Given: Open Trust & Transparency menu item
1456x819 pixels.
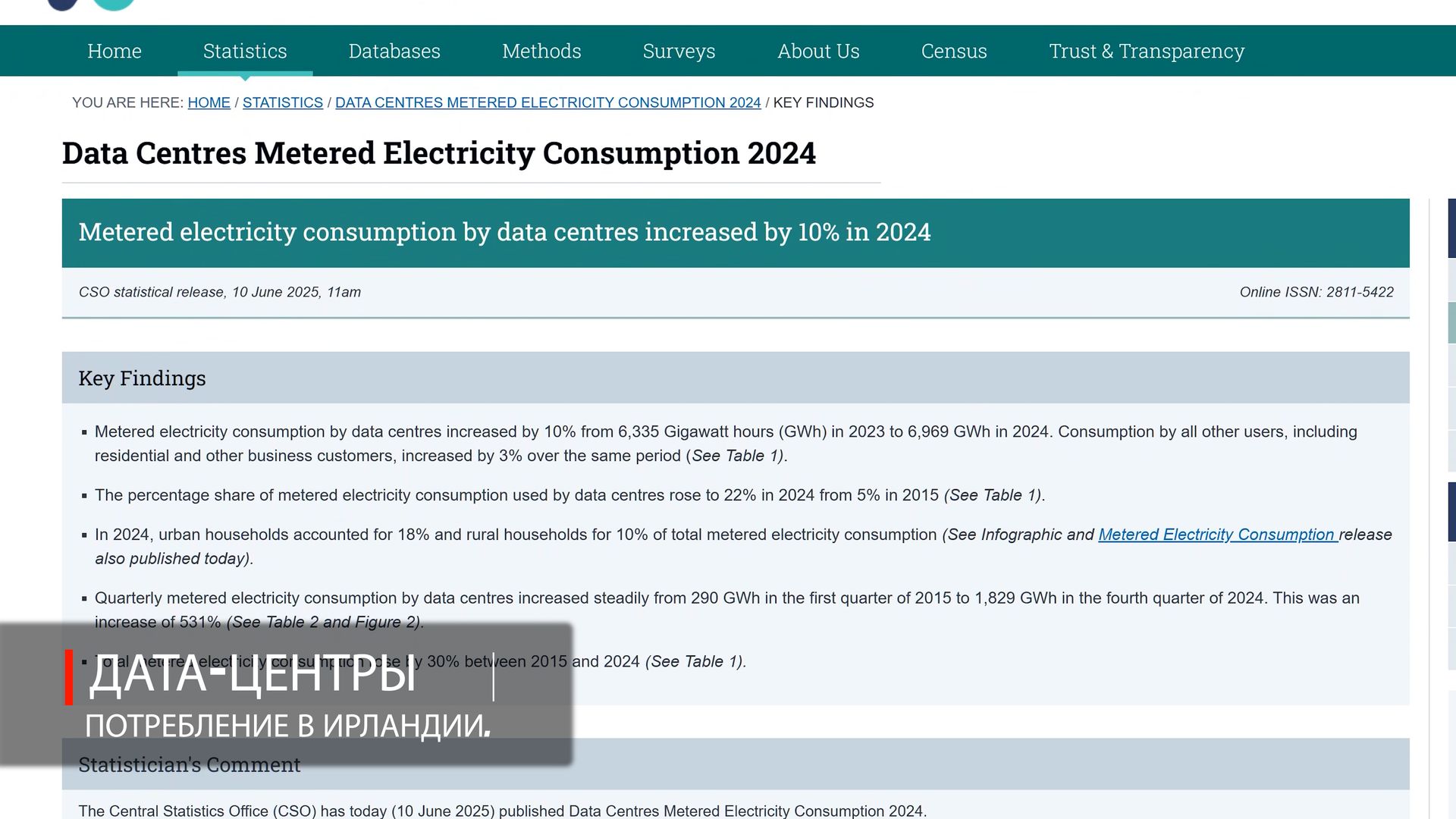Looking at the screenshot, I should pyautogui.click(x=1147, y=51).
